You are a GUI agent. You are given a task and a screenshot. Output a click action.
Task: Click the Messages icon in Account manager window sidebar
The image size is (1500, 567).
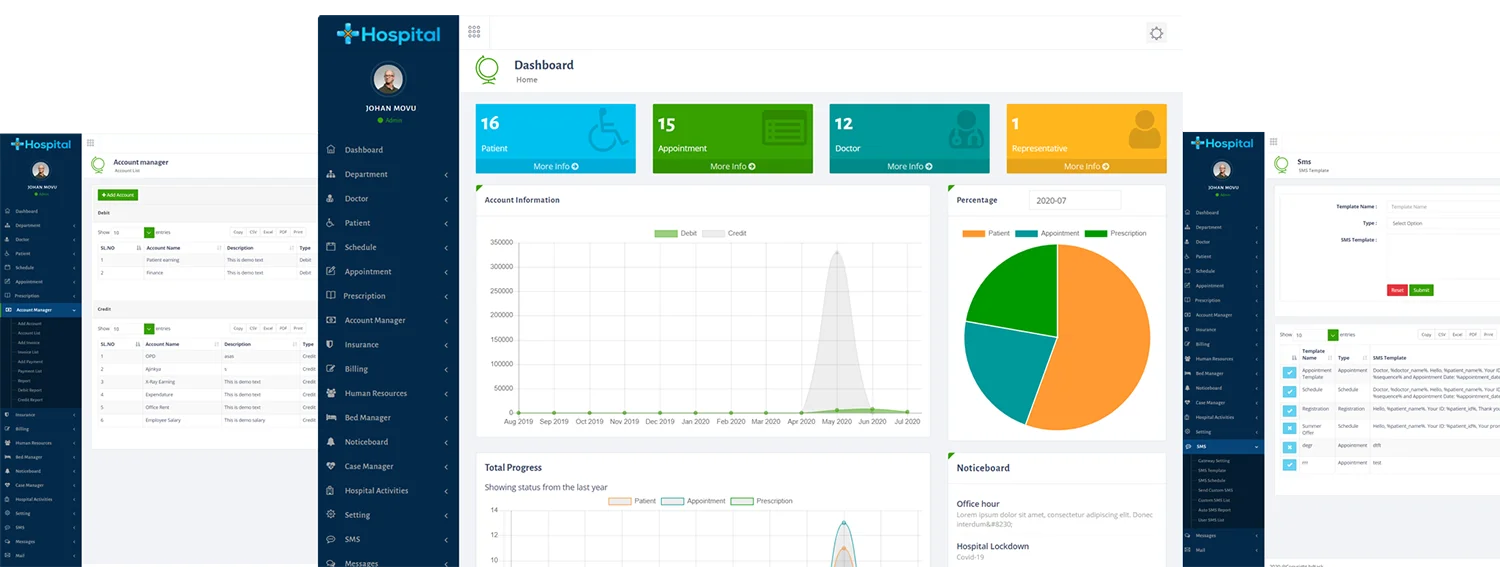point(7,541)
